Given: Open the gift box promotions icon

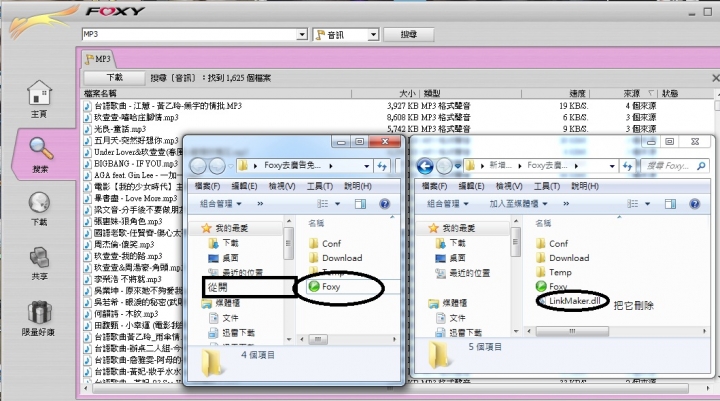Looking at the screenshot, I should click(x=39, y=312).
